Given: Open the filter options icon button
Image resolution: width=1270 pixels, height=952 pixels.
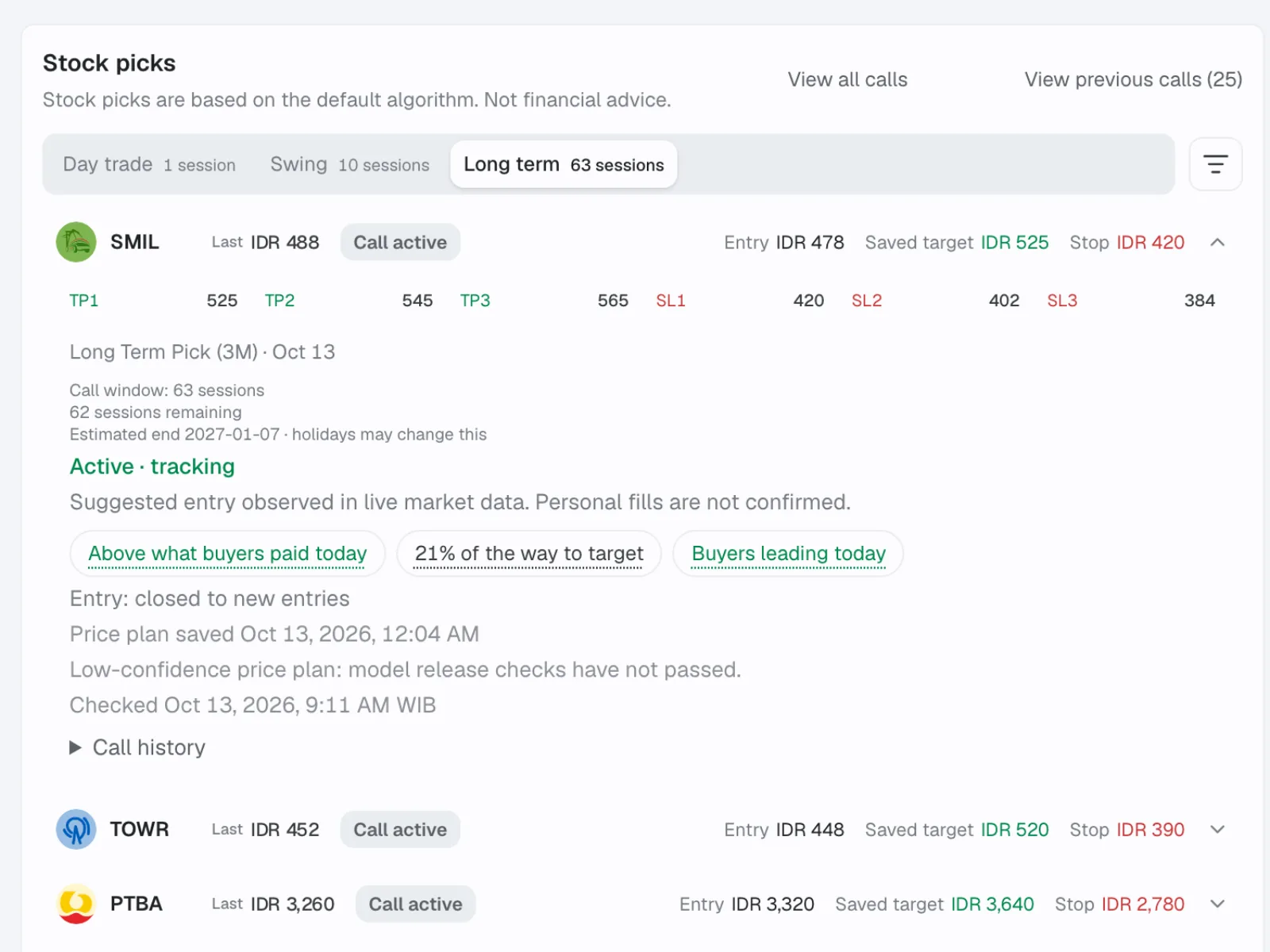Looking at the screenshot, I should tap(1215, 164).
